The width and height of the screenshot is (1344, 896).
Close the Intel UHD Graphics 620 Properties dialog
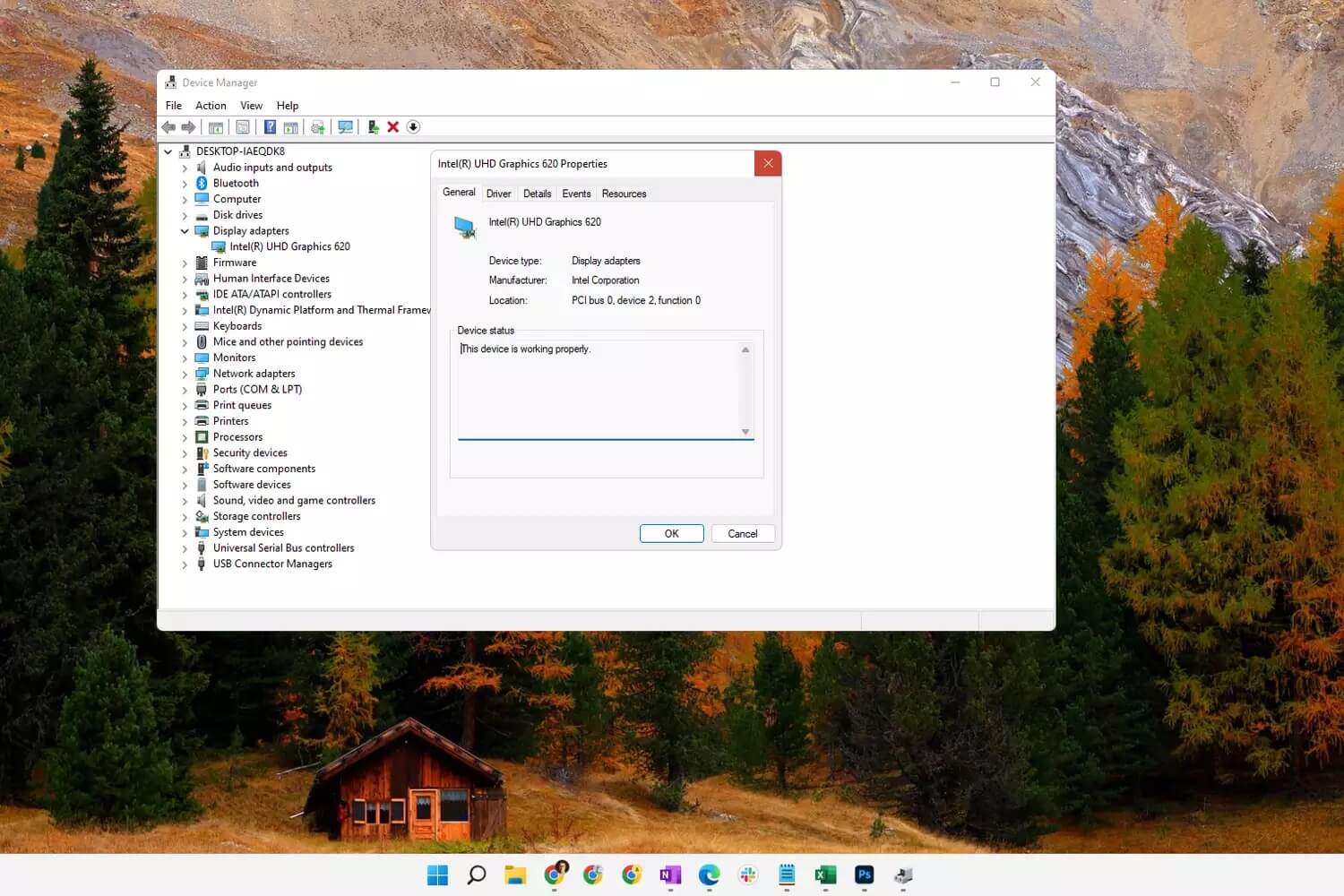(768, 164)
